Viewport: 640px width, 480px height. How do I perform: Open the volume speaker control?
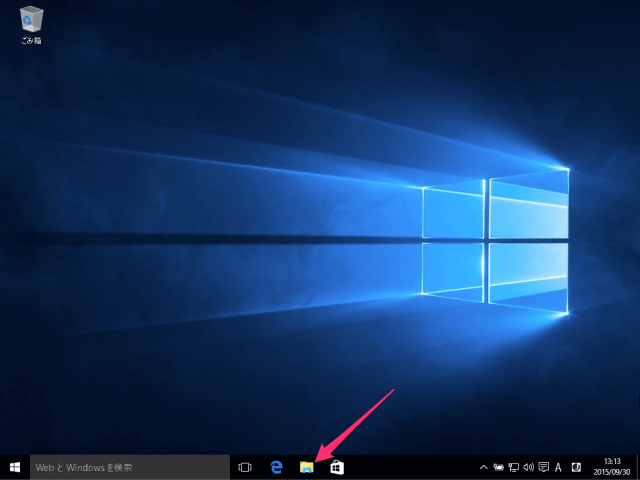529,467
